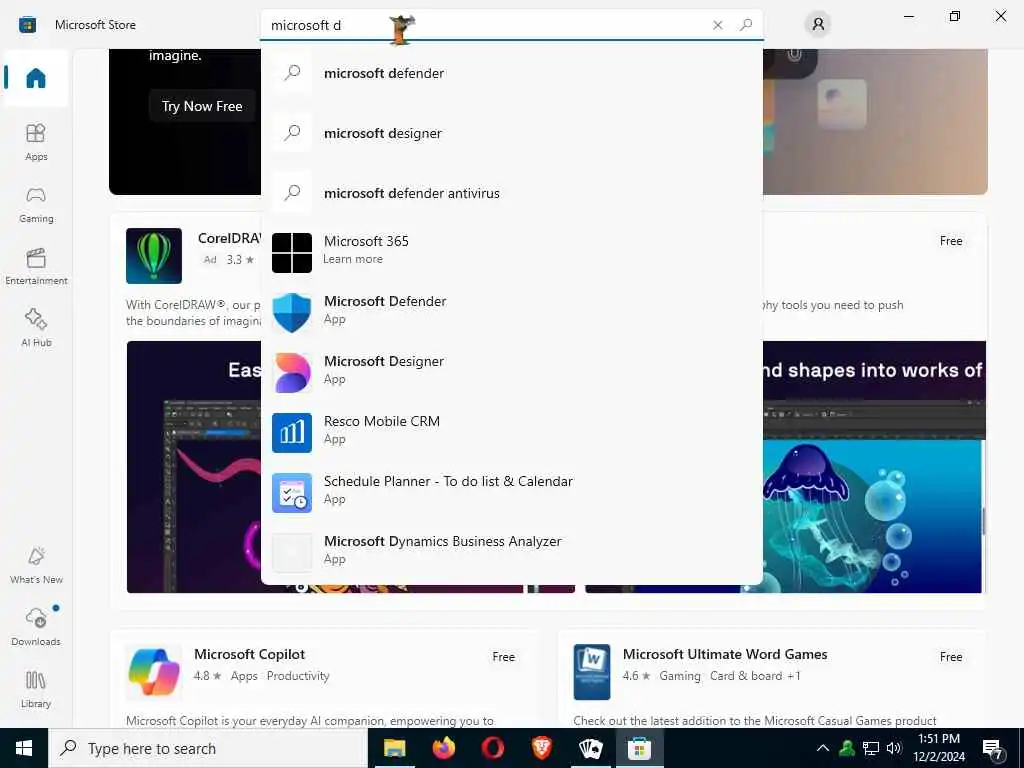Open the volume control in tray
The height and width of the screenshot is (768, 1024).
click(x=894, y=748)
